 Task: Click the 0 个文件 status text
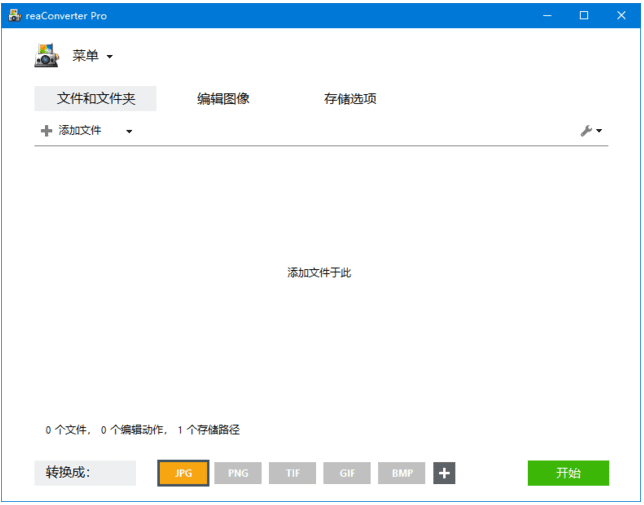tap(68, 430)
